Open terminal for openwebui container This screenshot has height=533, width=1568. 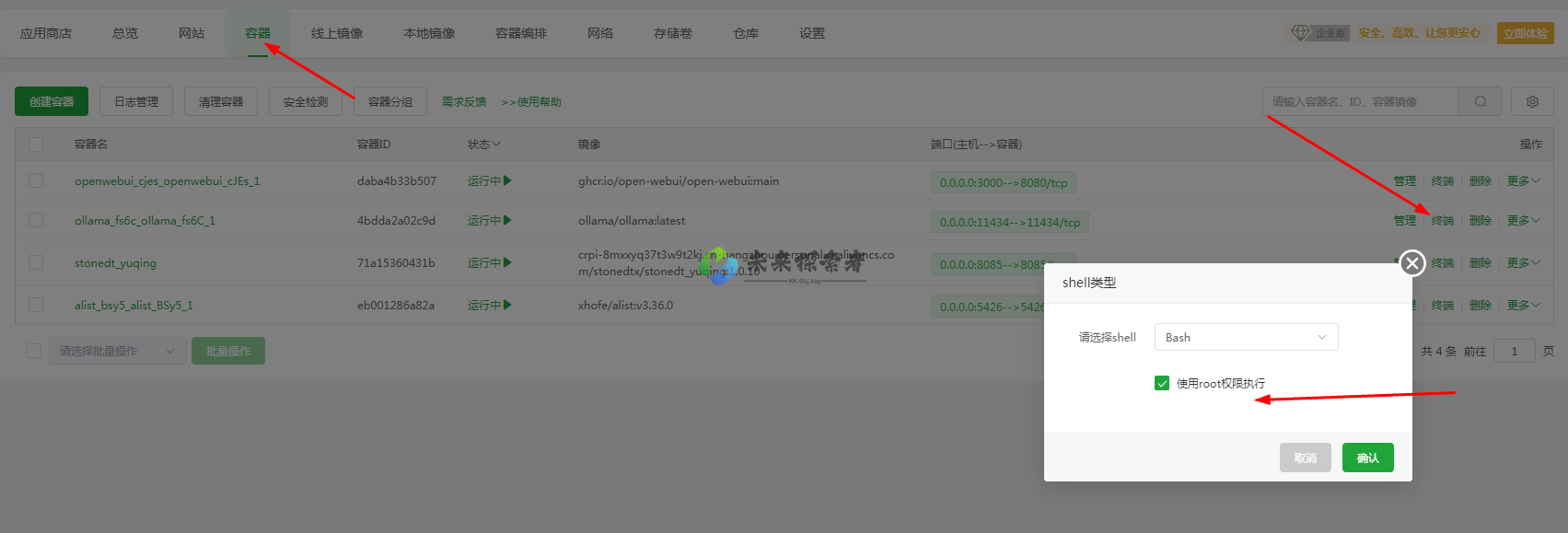tap(1443, 181)
